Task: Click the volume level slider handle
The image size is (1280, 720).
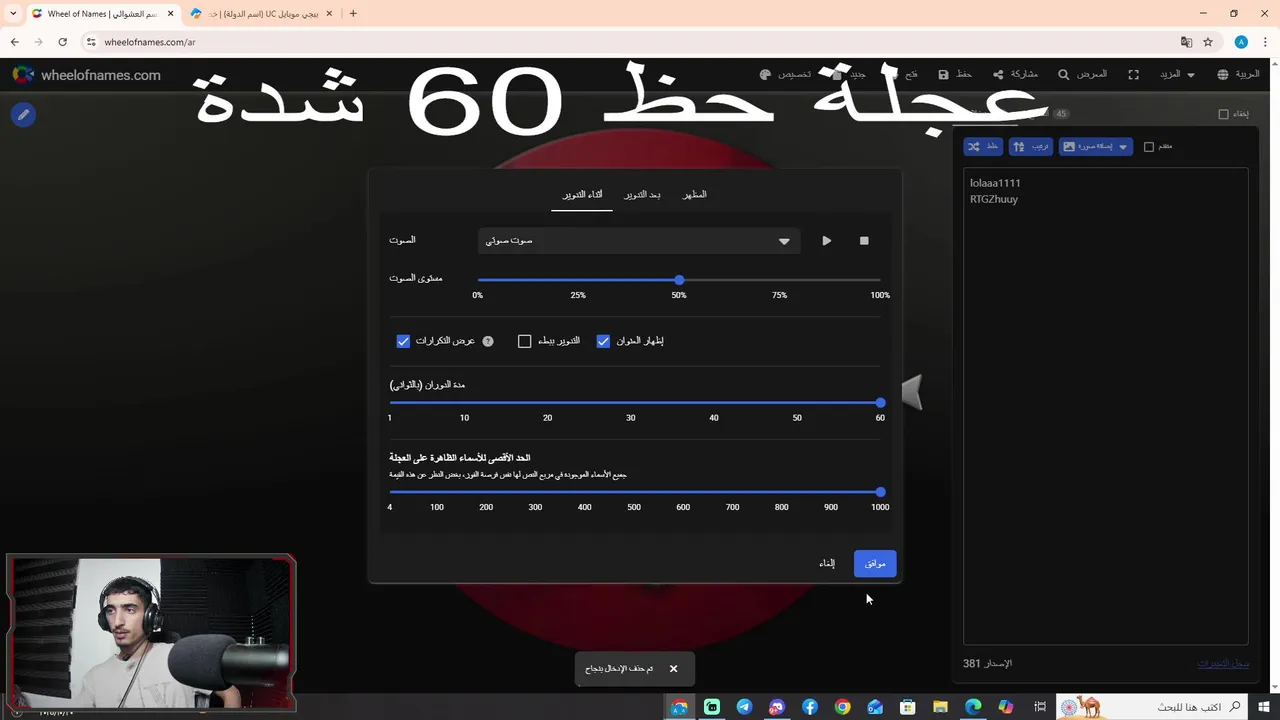Action: 679,280
